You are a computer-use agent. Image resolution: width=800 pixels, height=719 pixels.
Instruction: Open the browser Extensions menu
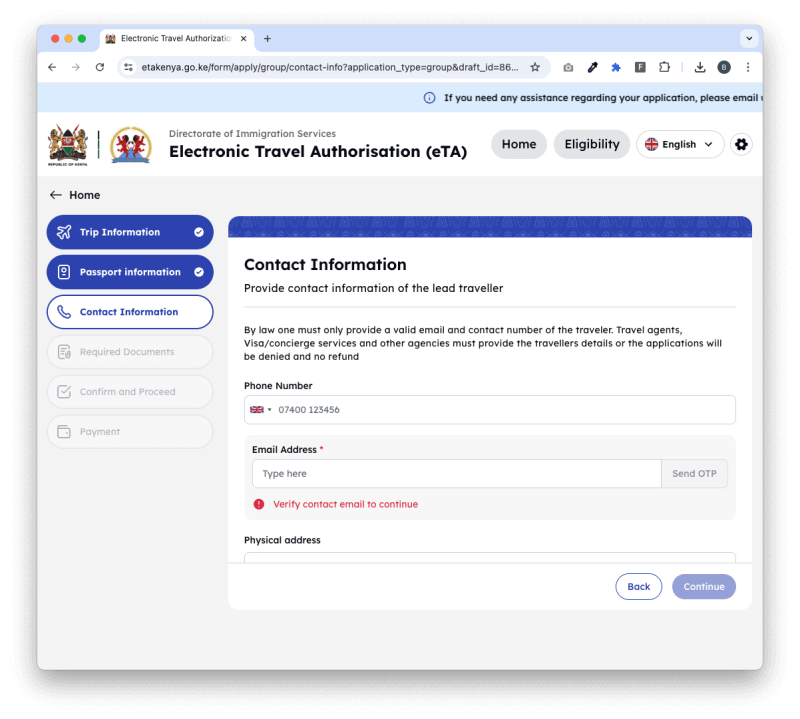pyautogui.click(x=664, y=67)
